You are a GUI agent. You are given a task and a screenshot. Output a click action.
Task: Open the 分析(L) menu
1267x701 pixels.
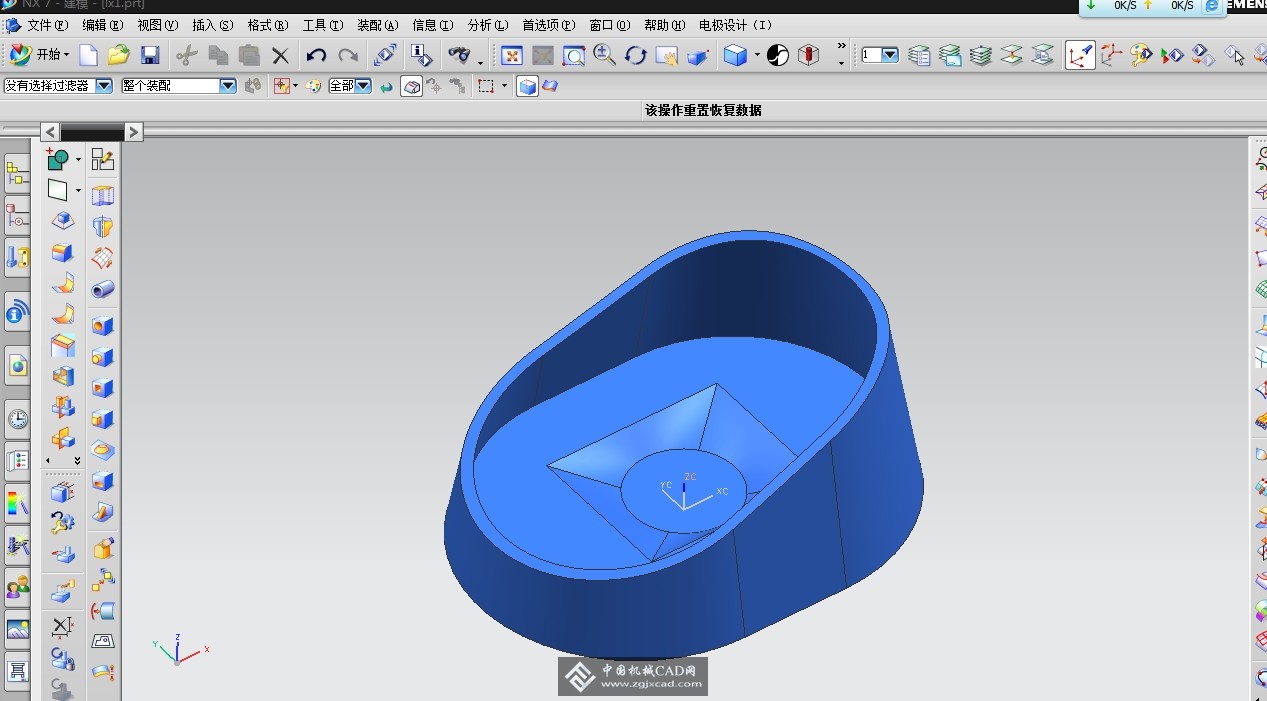pos(488,25)
